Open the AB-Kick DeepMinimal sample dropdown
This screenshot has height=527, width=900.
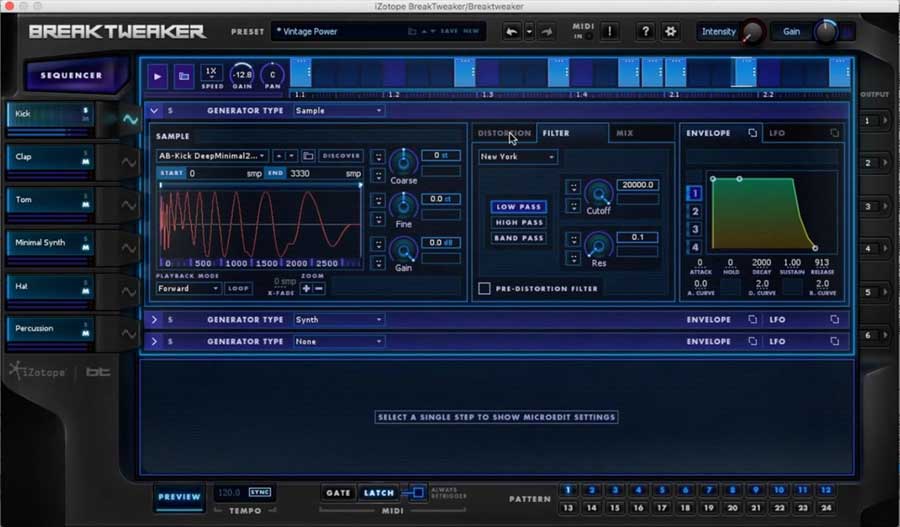(212, 156)
